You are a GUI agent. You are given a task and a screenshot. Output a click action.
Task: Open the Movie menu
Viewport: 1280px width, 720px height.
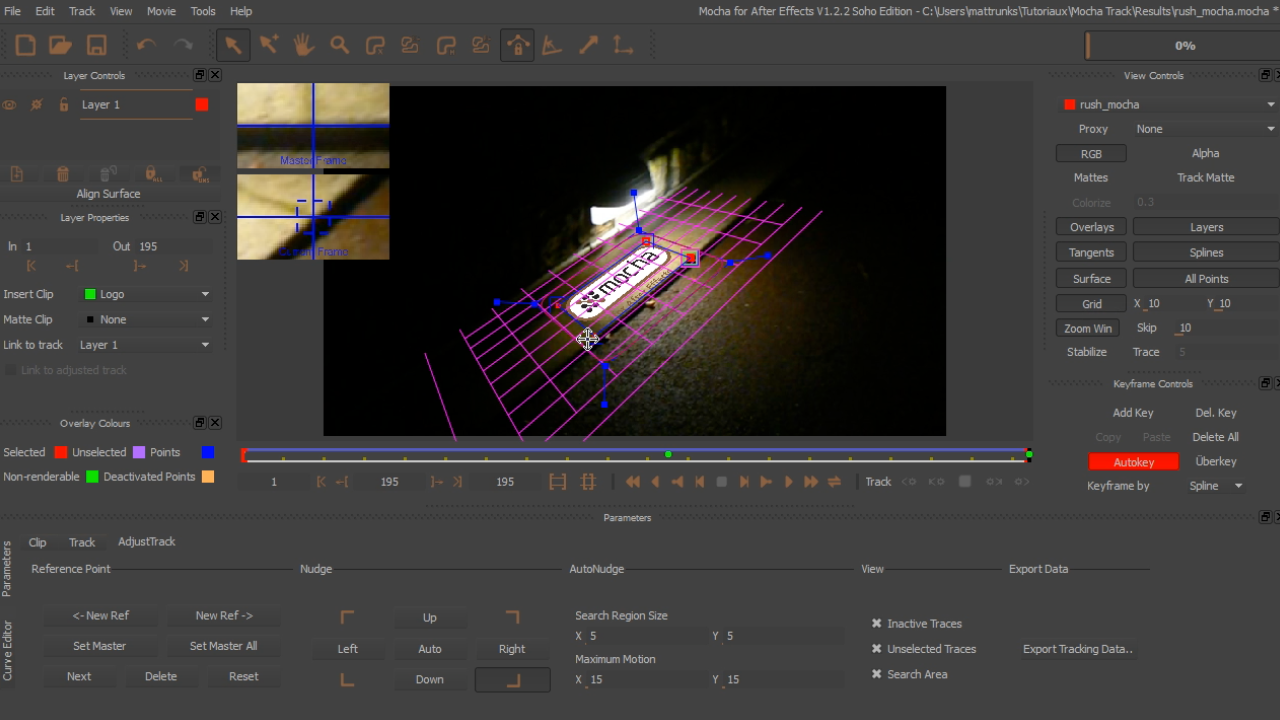[x=161, y=11]
